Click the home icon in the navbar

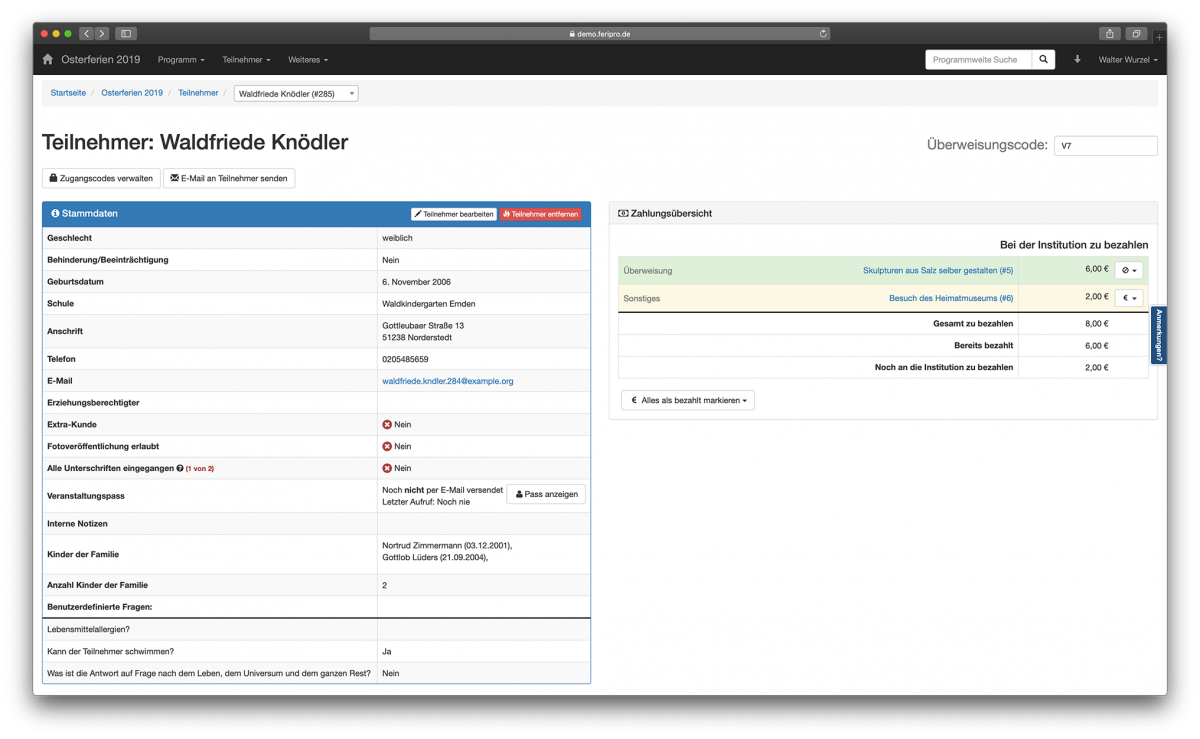(x=47, y=59)
